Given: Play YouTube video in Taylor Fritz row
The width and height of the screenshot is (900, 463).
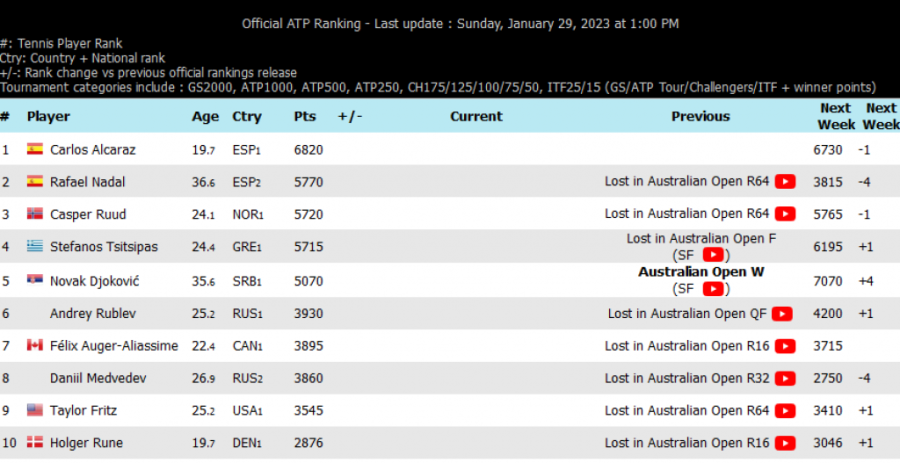Looking at the screenshot, I should pos(785,411).
